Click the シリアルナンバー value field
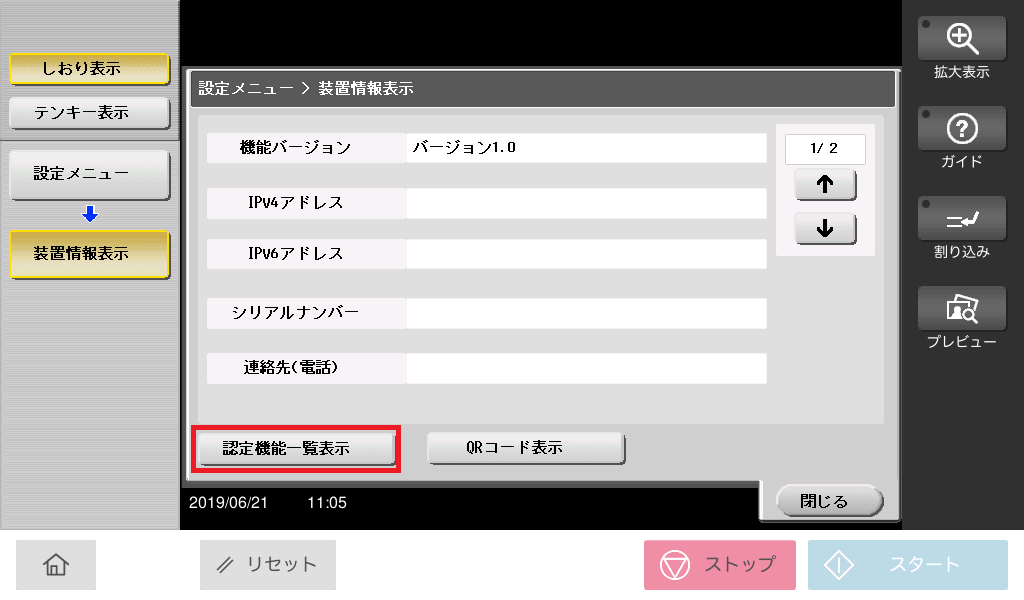This screenshot has width=1024, height=600. 586,313
